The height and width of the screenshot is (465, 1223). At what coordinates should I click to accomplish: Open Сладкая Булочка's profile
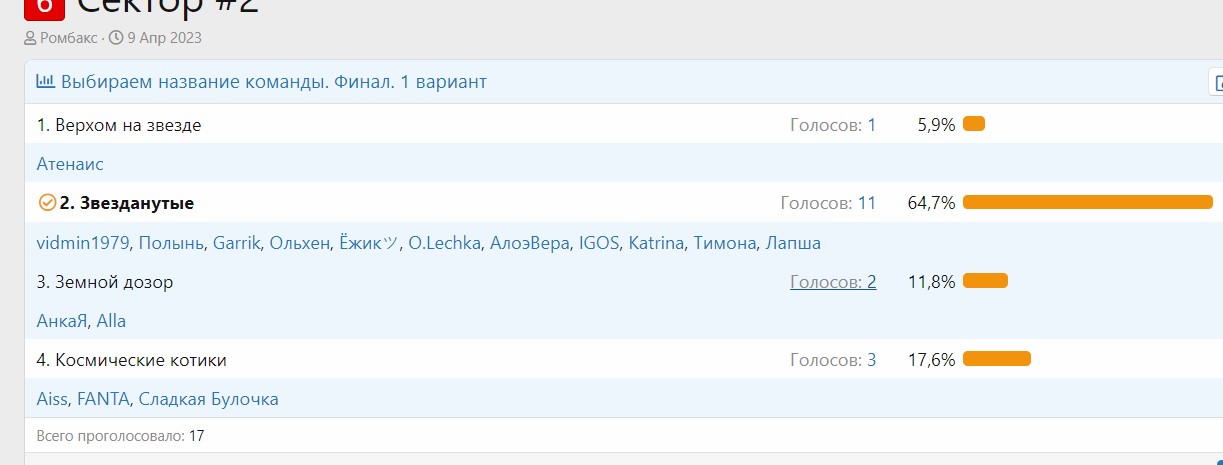click(208, 399)
